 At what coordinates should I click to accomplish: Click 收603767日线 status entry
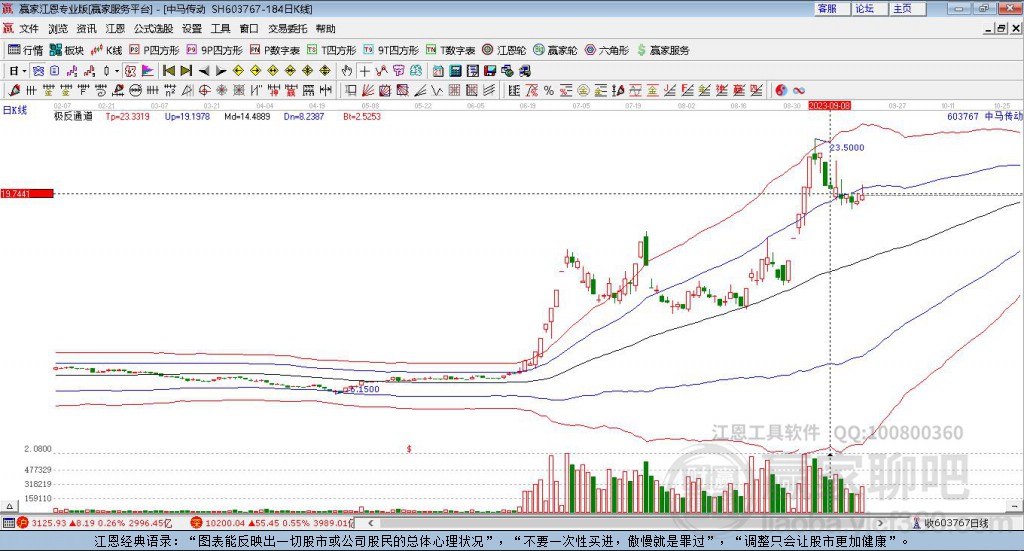point(951,523)
